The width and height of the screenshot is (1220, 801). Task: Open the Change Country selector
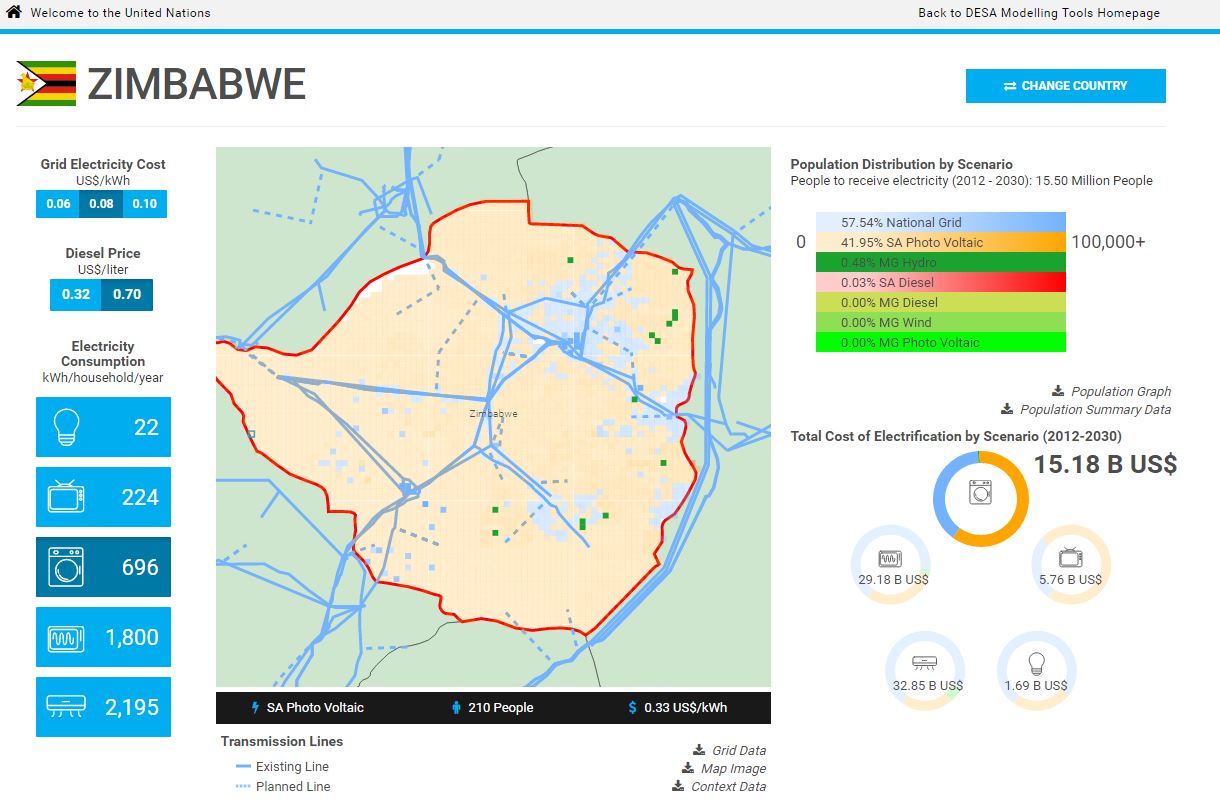click(1065, 86)
